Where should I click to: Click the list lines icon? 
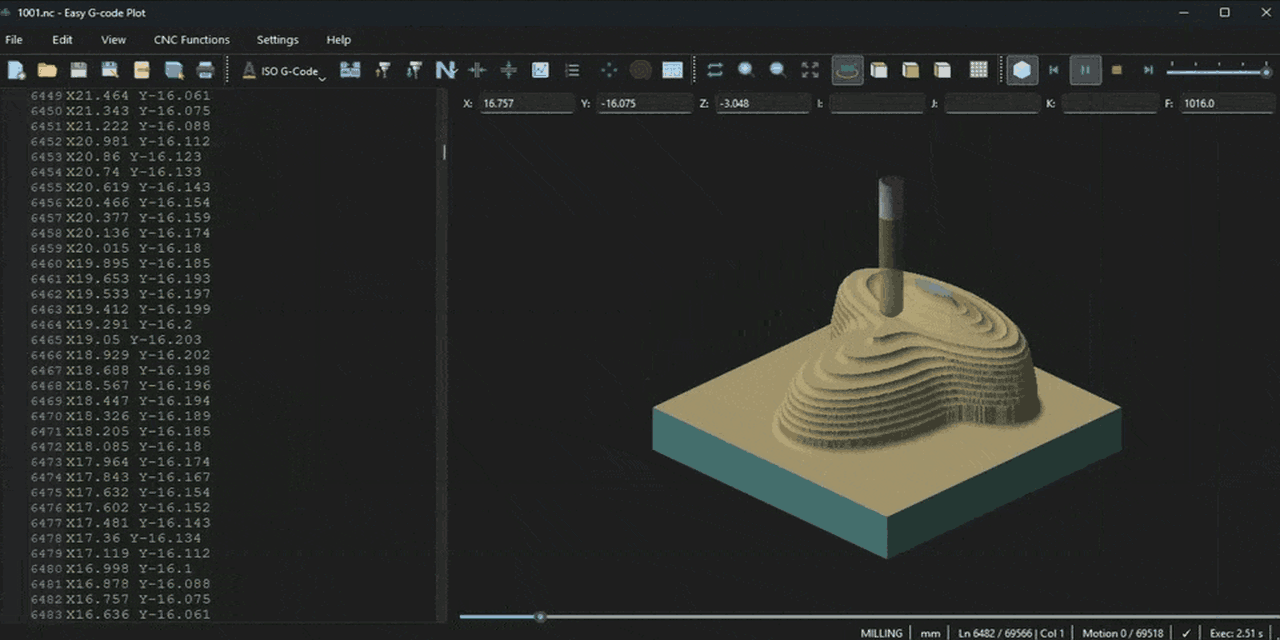(x=572, y=70)
